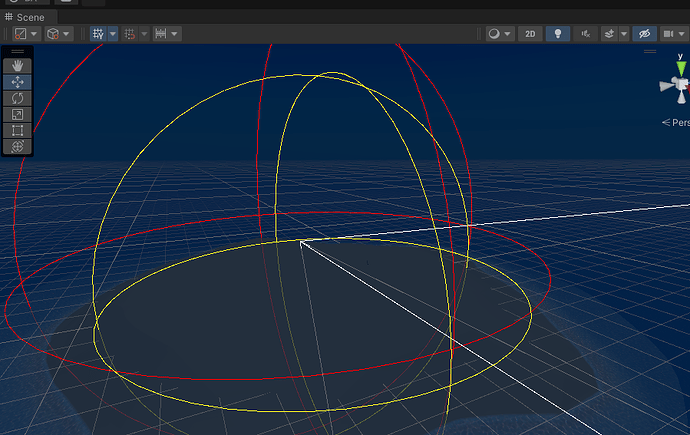Click the left gray gizmo cone
Image resolution: width=690 pixels, height=435 pixels.
click(x=666, y=86)
